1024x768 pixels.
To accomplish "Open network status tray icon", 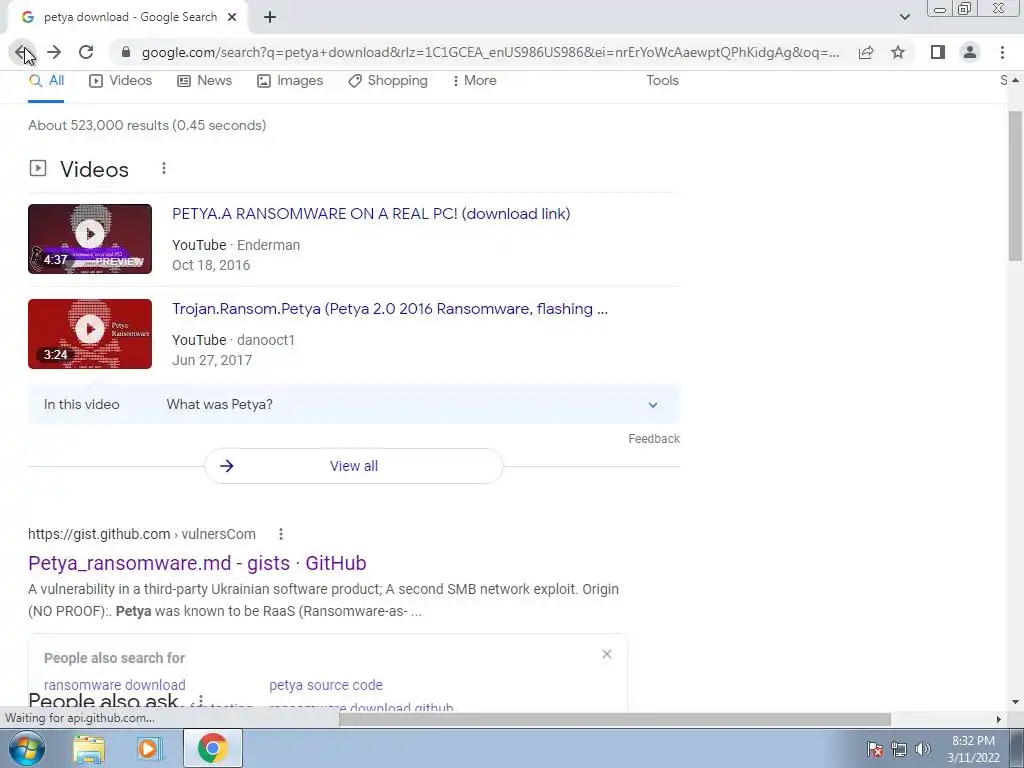I will tap(899, 749).
